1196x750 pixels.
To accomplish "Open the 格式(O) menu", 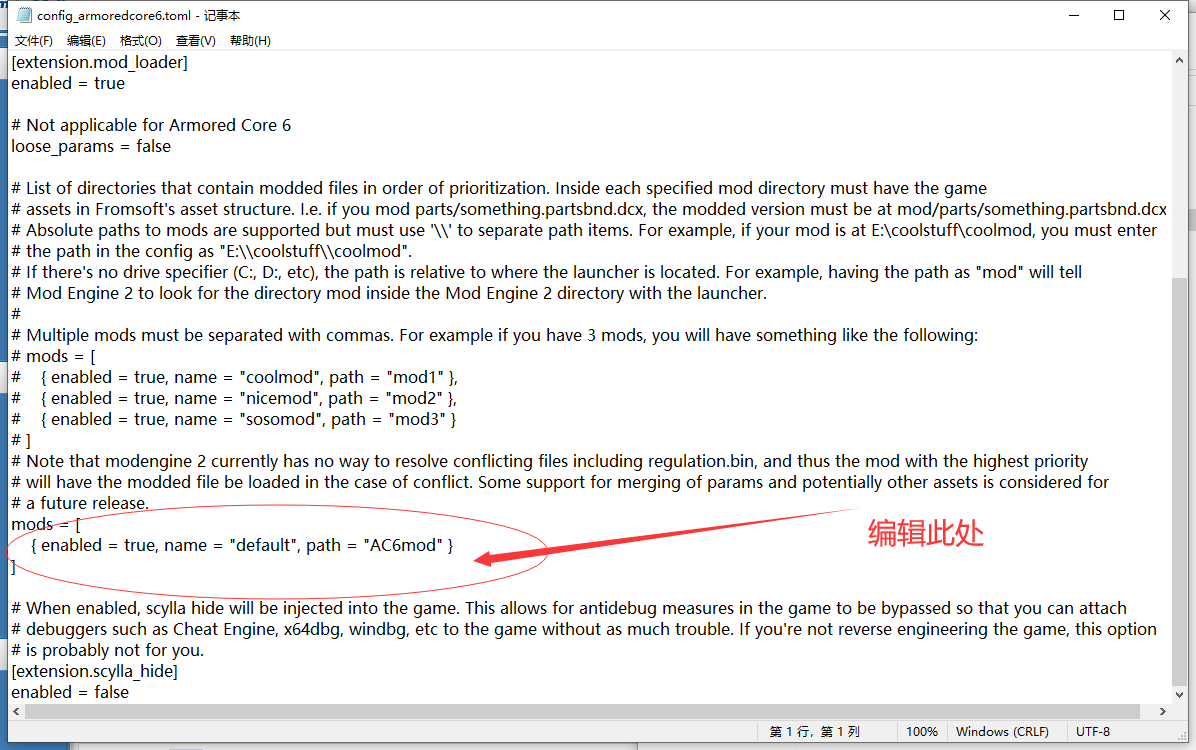I will click(140, 41).
